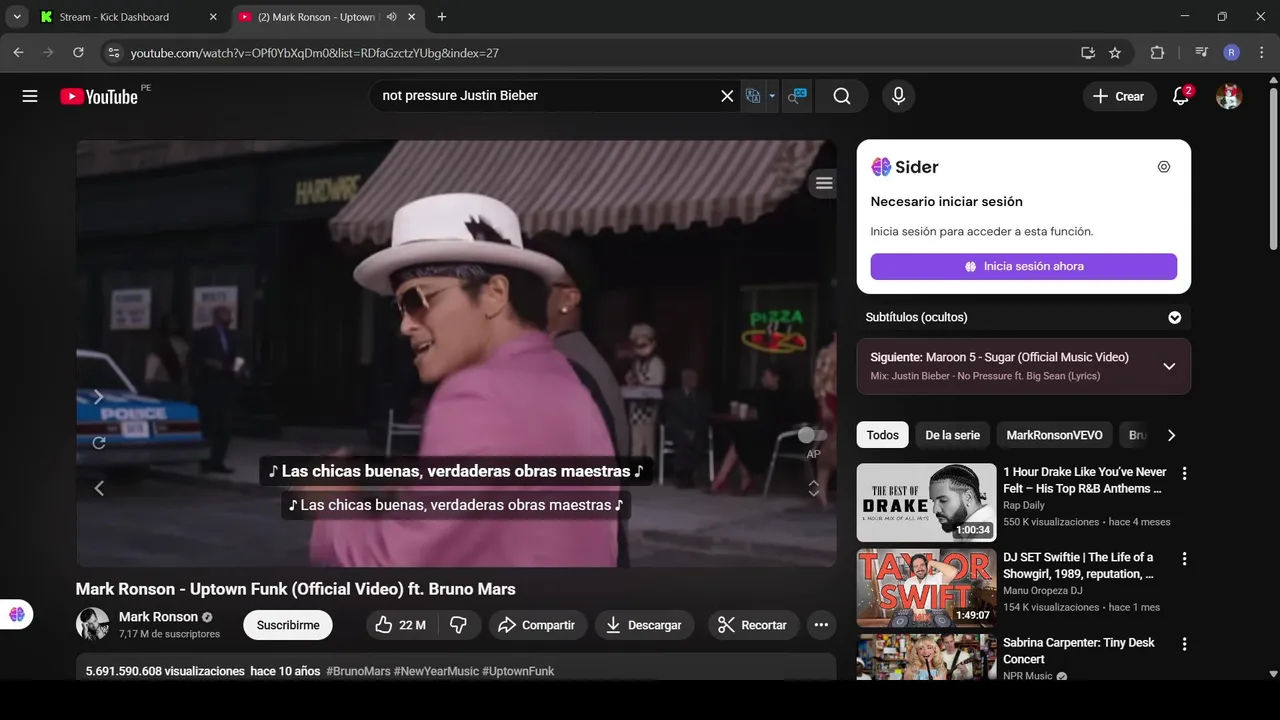Go back in browser

tap(19, 53)
